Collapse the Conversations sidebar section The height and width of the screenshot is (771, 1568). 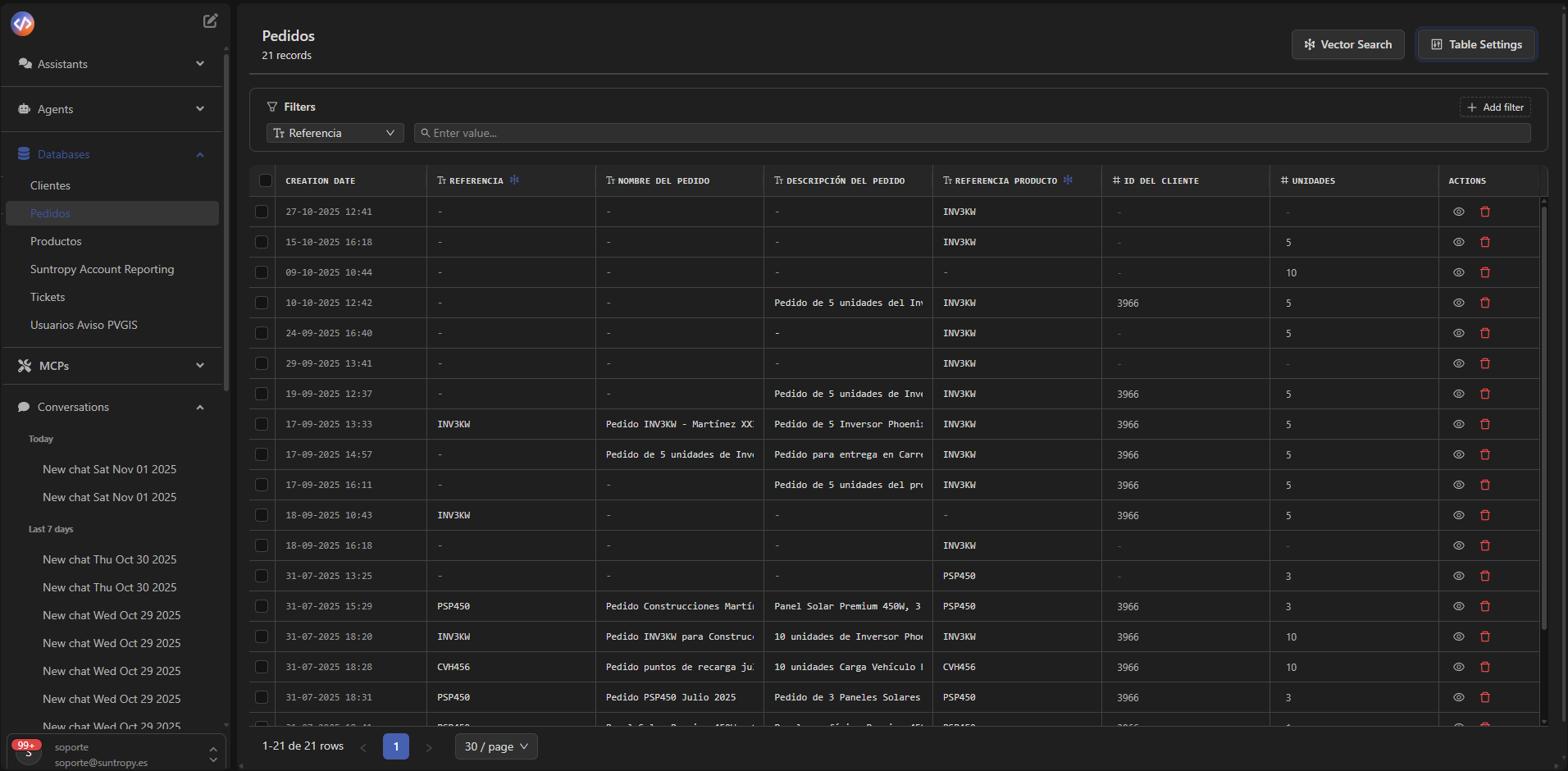click(x=112, y=407)
